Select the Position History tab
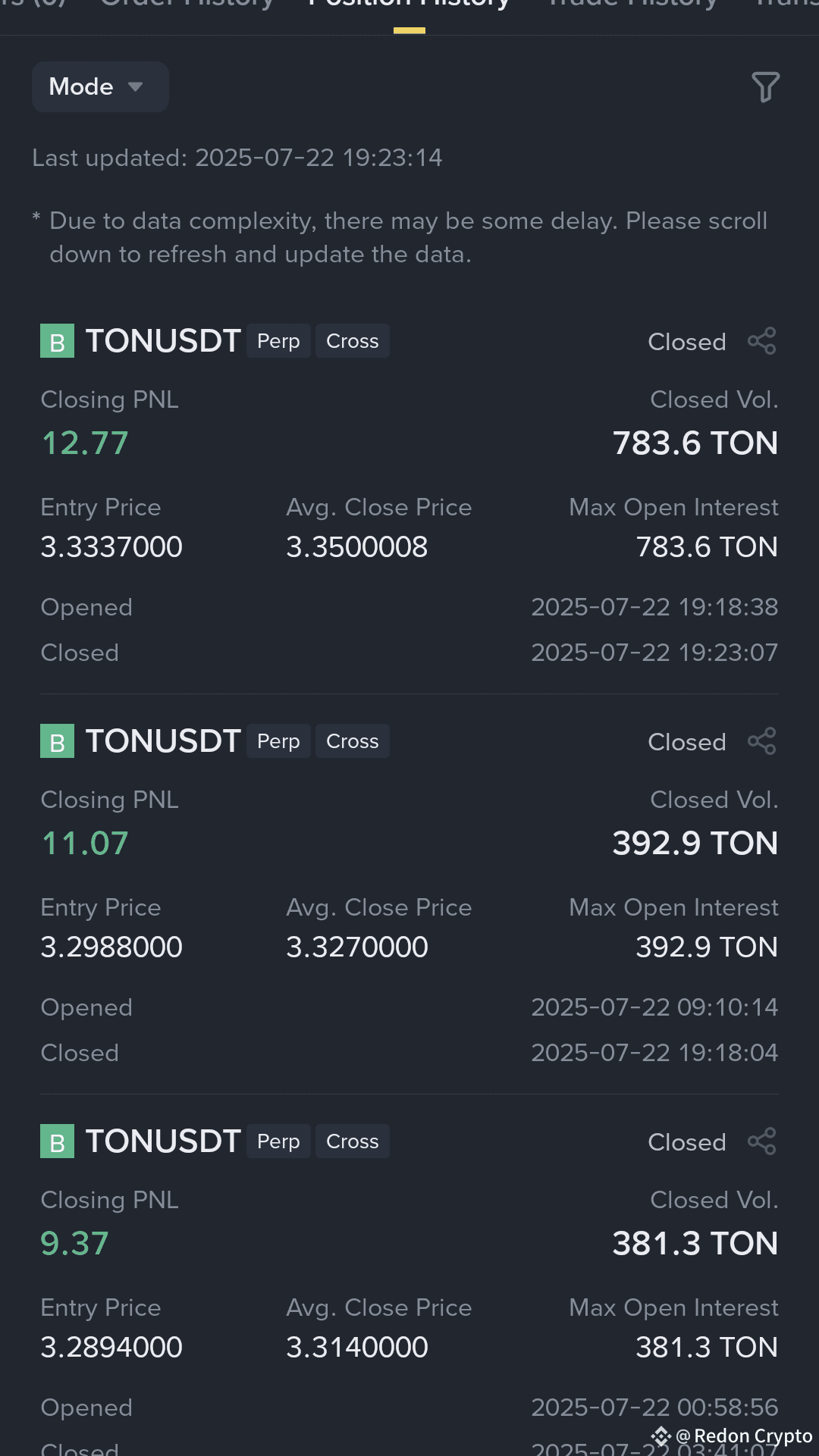819x1456 pixels. point(409,5)
